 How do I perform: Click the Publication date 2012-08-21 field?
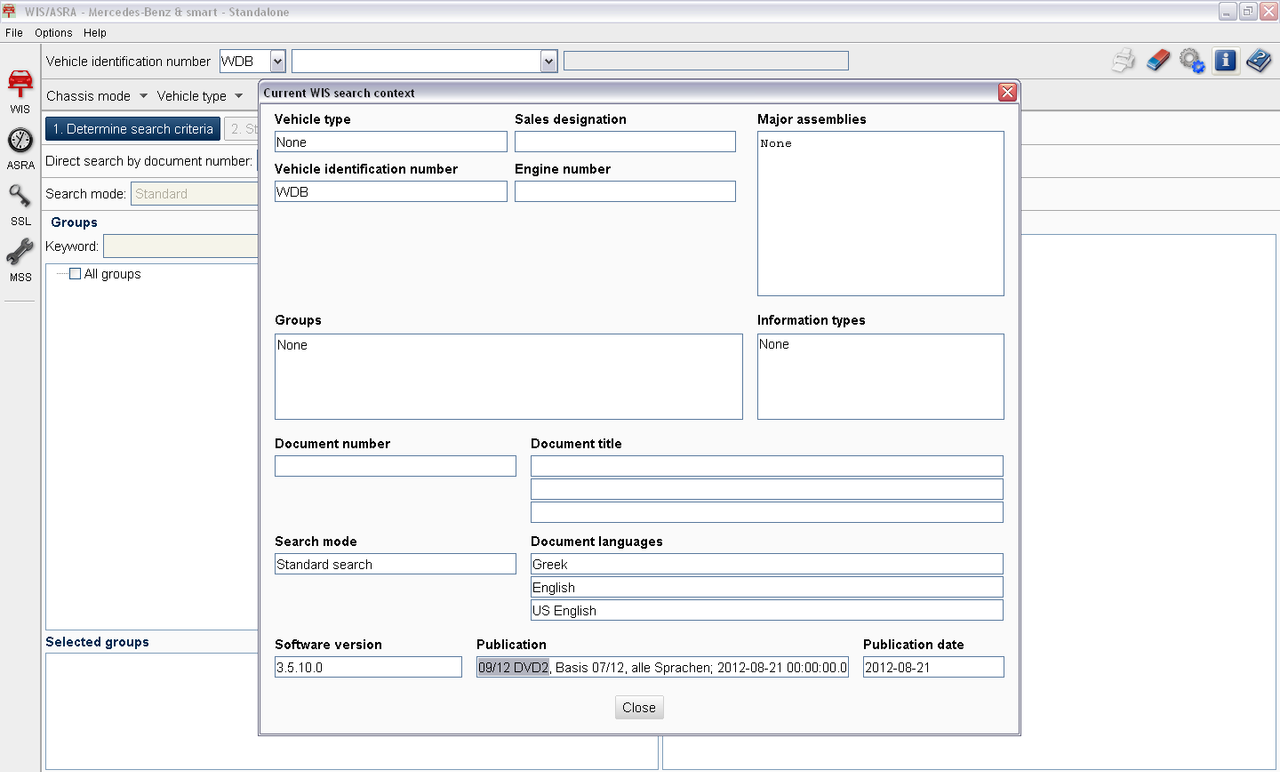pyautogui.click(x=934, y=667)
